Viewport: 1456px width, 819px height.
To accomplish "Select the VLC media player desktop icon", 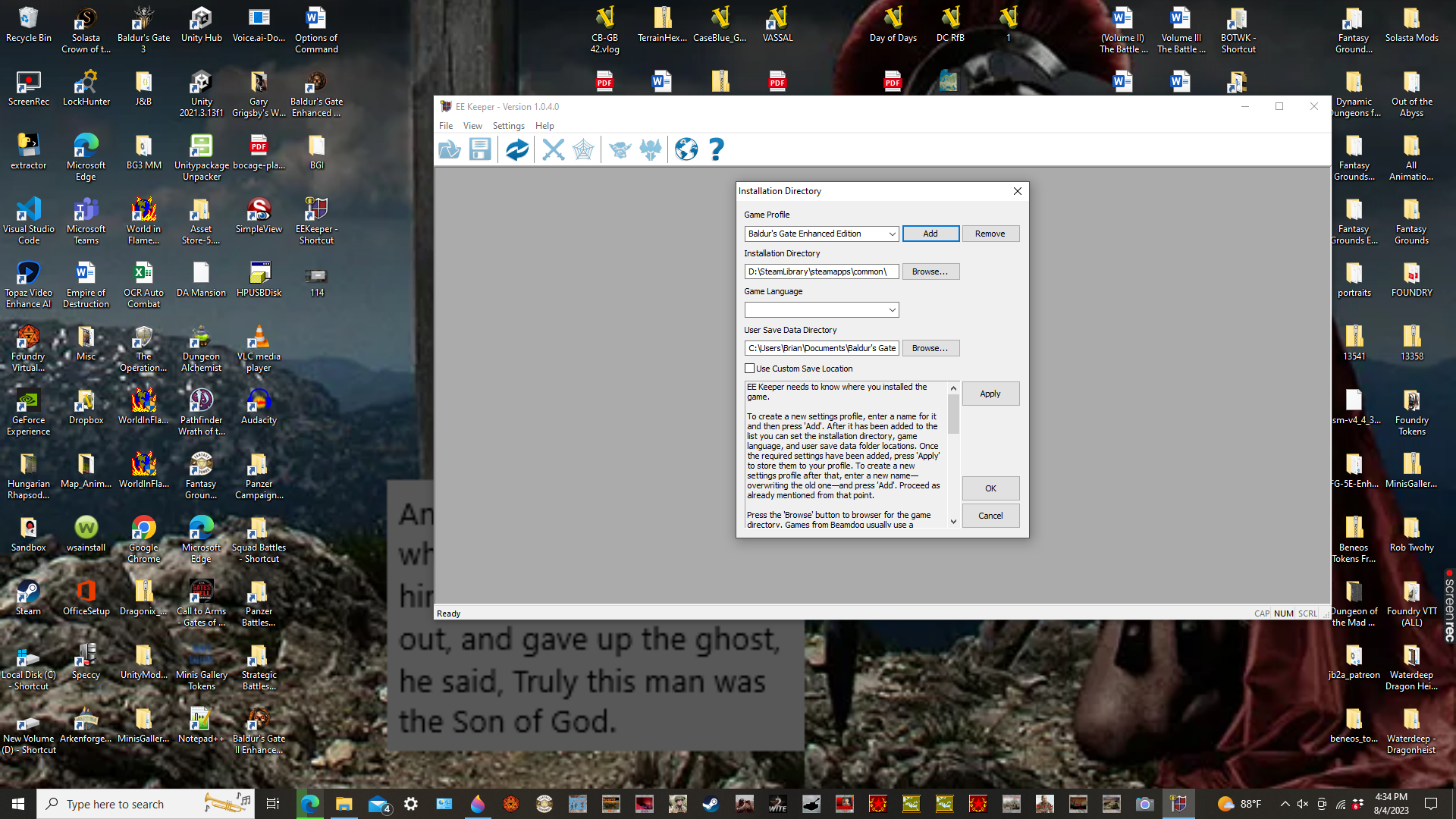I will [x=259, y=348].
